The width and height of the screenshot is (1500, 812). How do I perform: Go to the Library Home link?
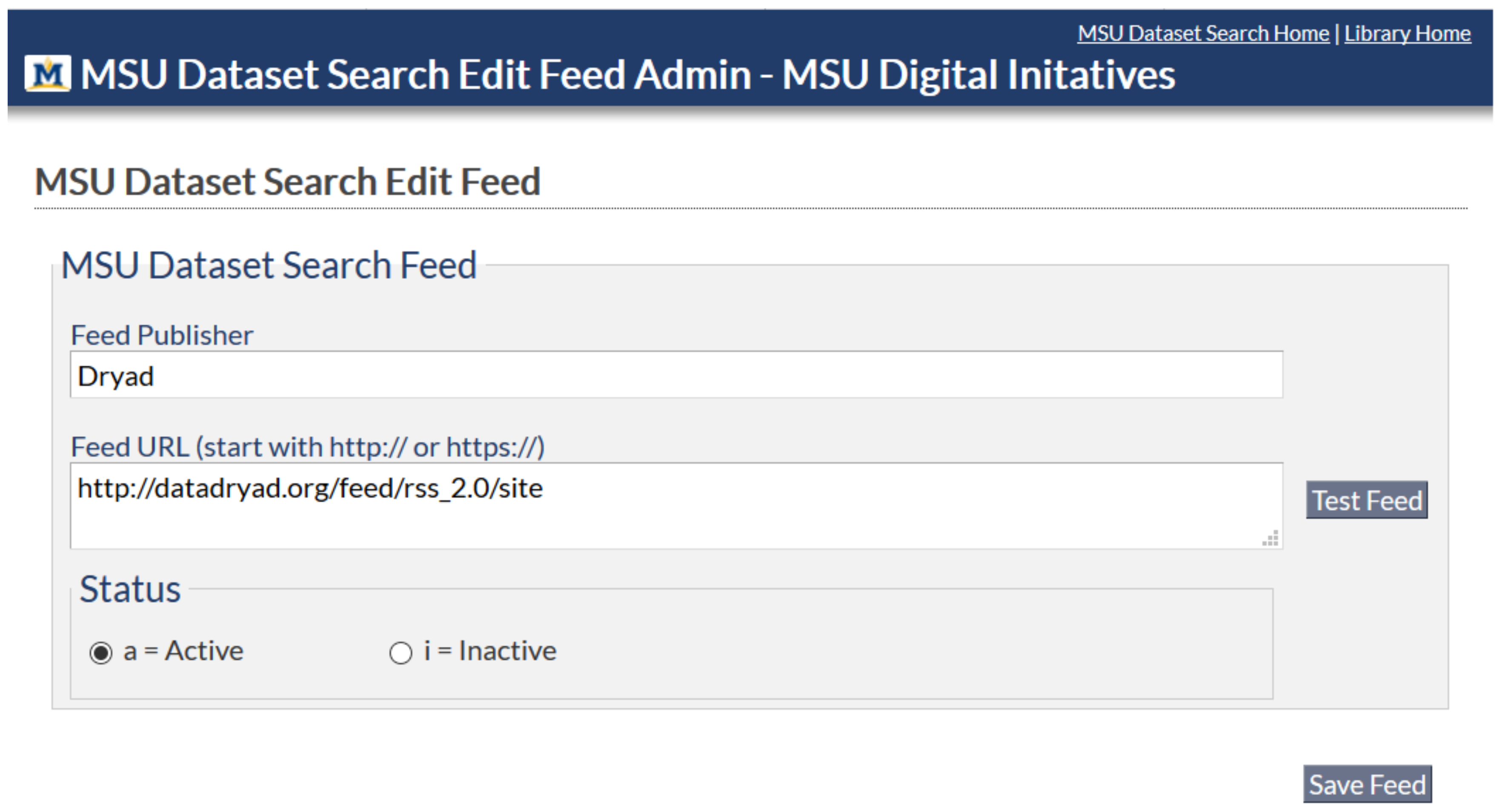(1407, 34)
